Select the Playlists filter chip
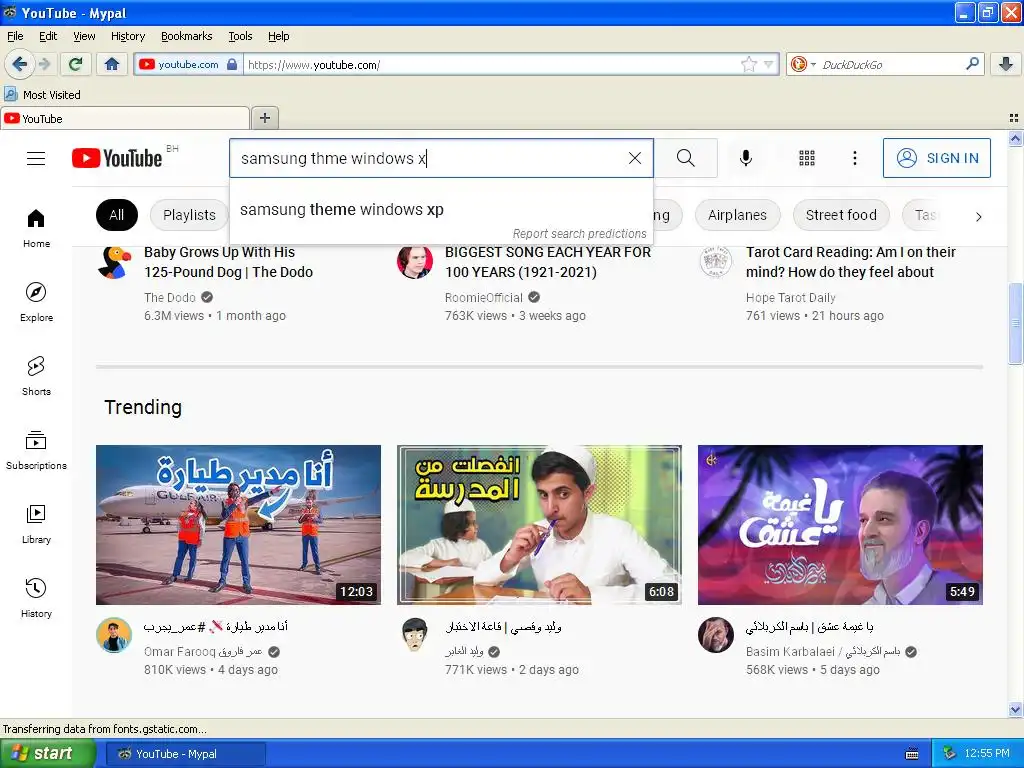The image size is (1024, 768). click(189, 215)
